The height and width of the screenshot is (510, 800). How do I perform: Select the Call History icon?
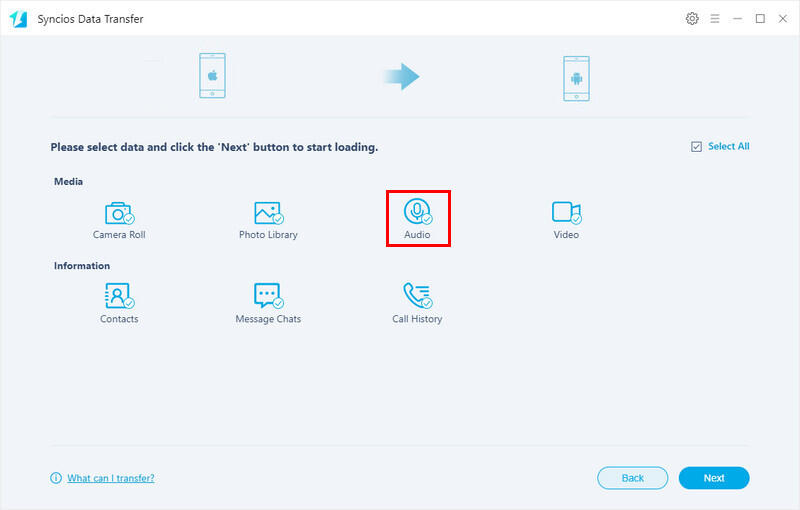pyautogui.click(x=416, y=296)
